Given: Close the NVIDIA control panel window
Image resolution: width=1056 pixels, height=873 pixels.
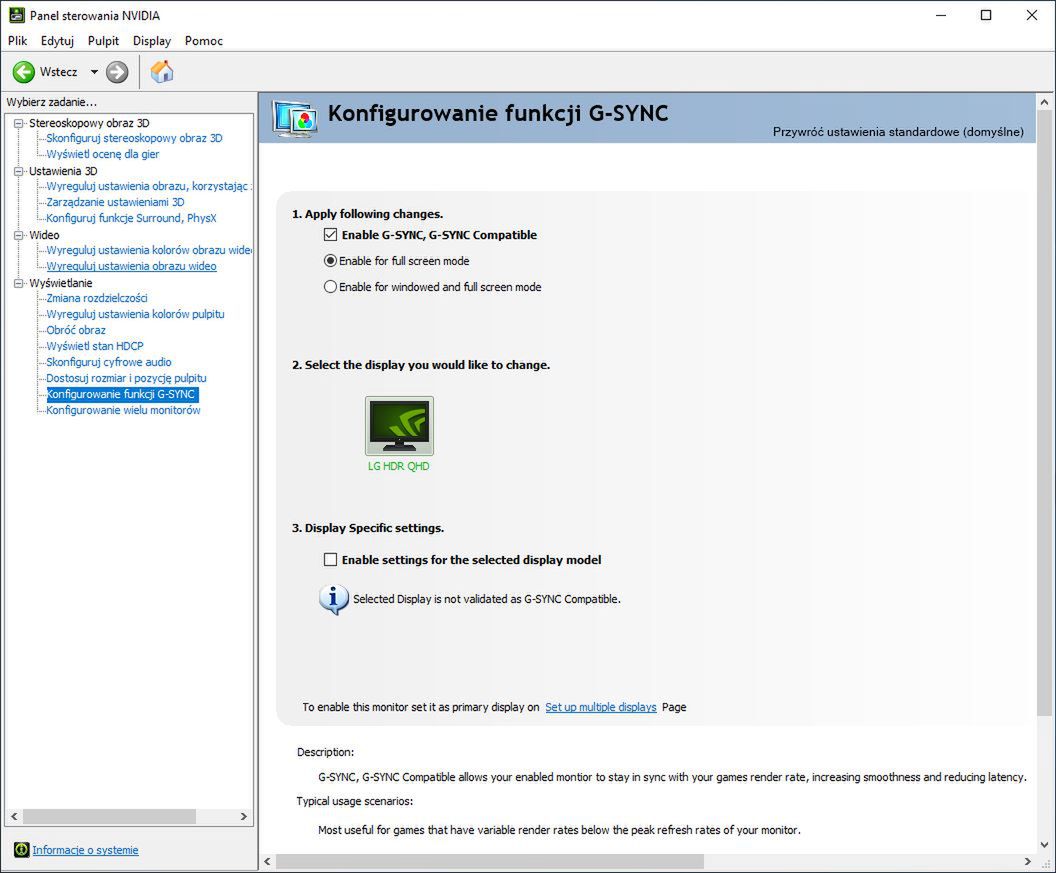Looking at the screenshot, I should (x=1031, y=15).
